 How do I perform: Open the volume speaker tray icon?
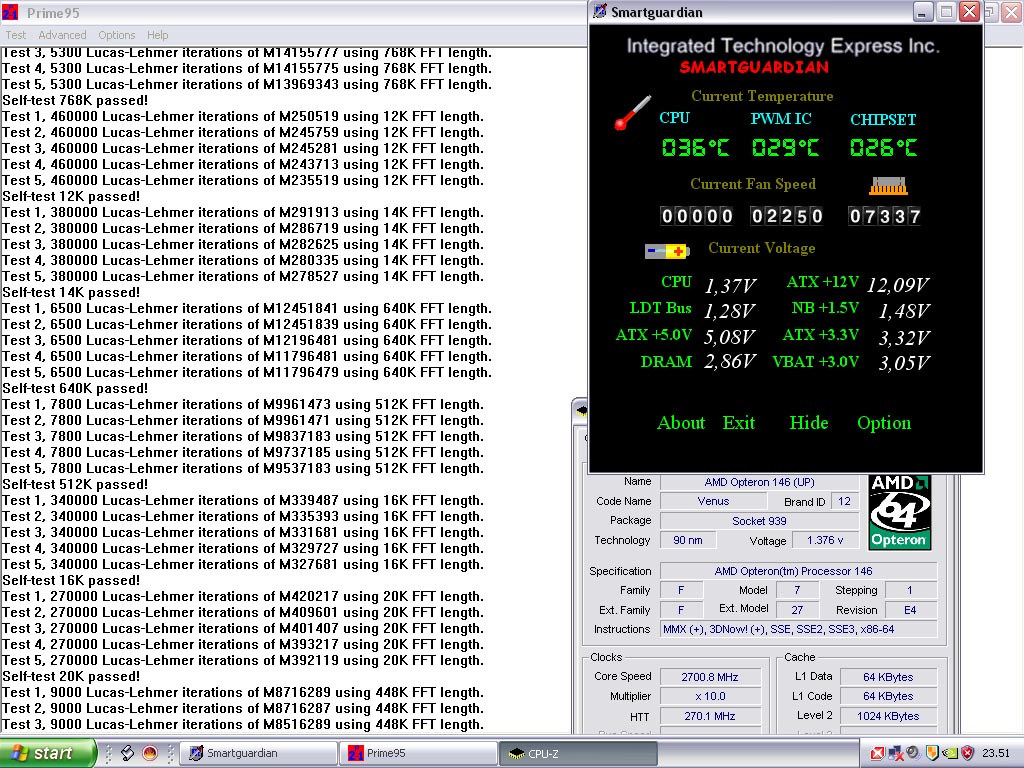pyautogui.click(x=913, y=753)
